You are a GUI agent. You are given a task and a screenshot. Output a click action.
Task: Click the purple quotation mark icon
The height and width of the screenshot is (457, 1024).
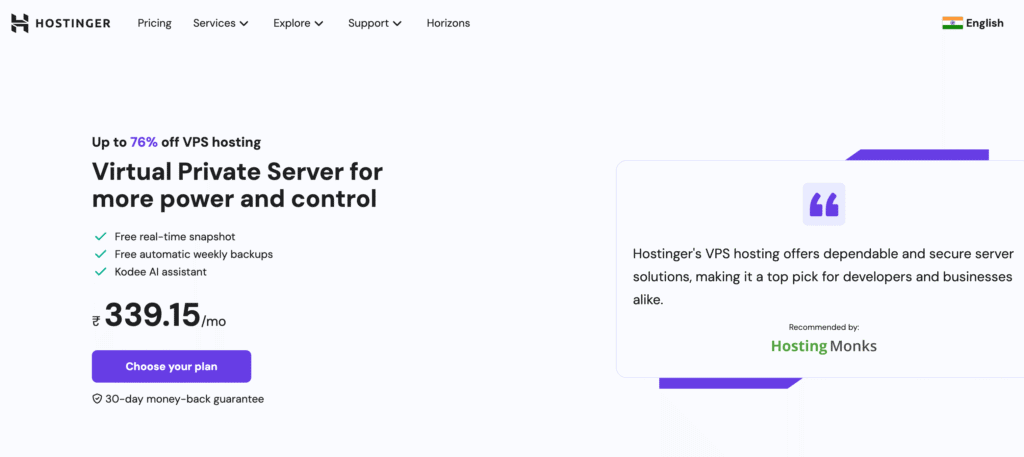824,204
